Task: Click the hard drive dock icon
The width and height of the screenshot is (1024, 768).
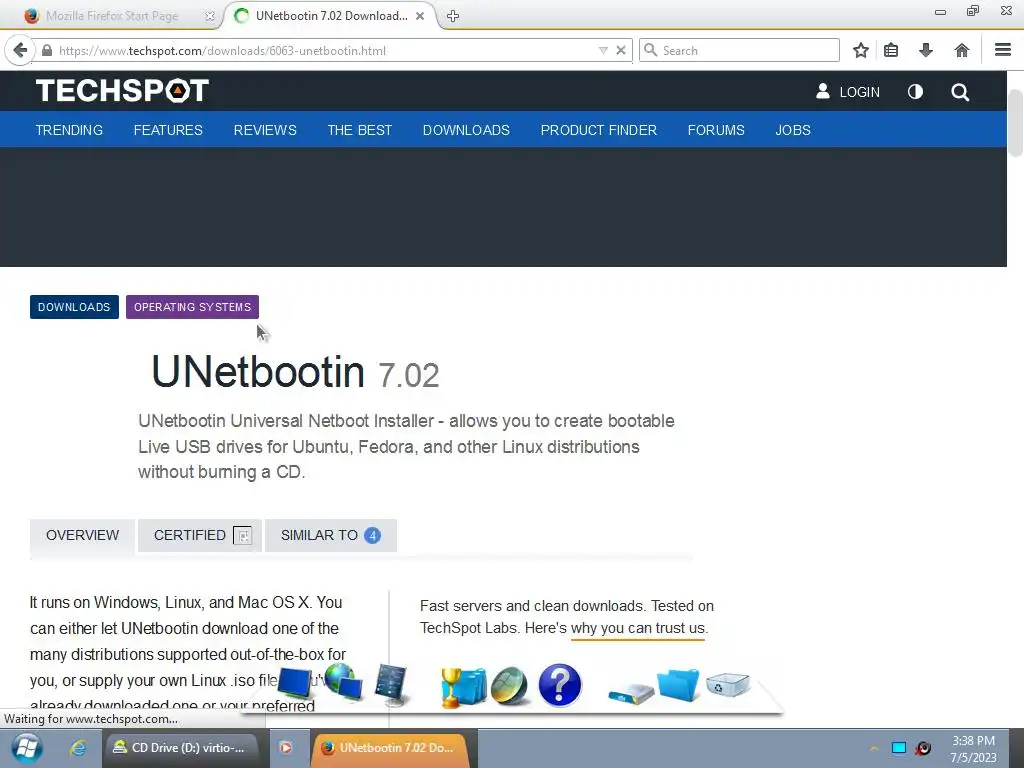Action: (631, 692)
